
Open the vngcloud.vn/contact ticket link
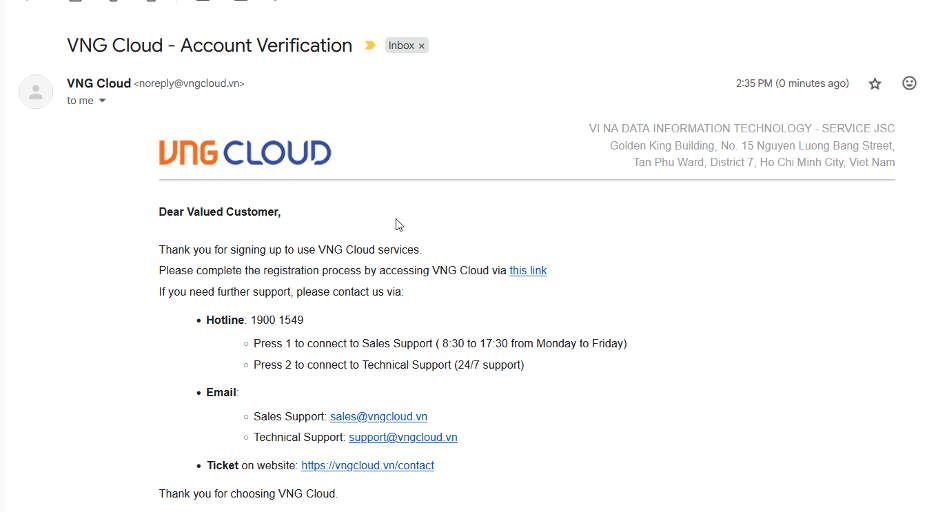pos(367,465)
